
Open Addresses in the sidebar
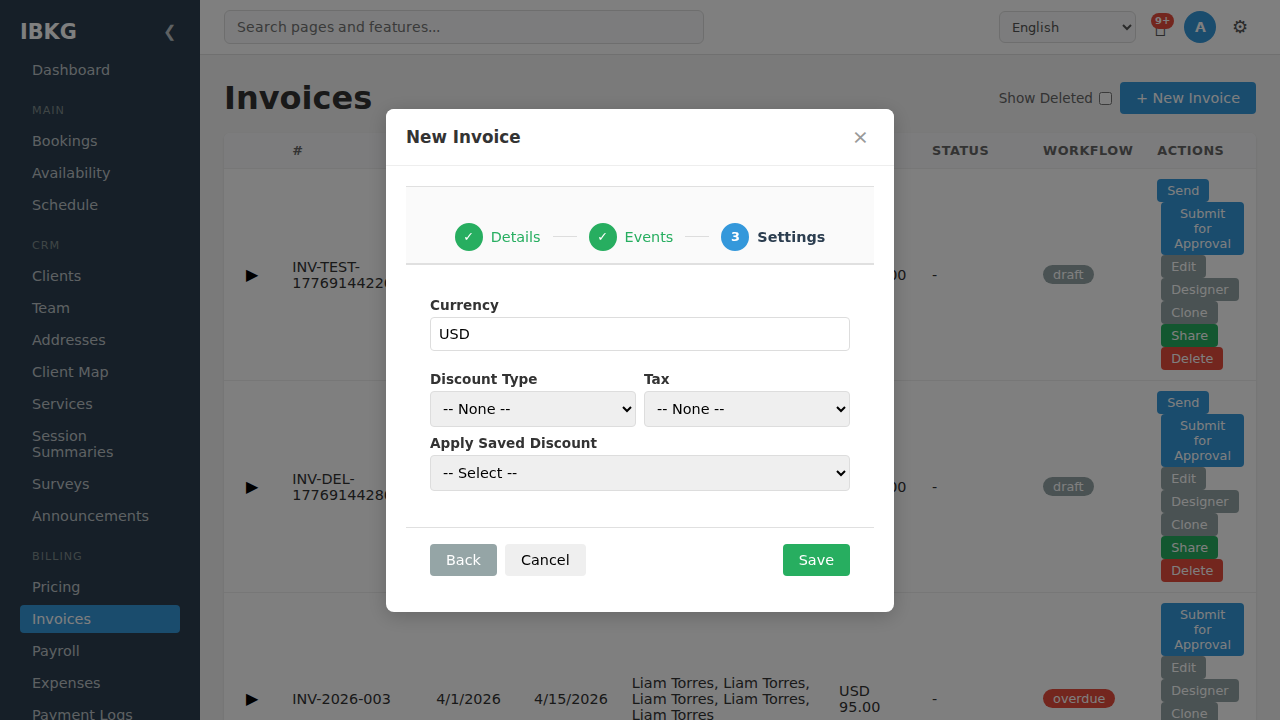click(x=100, y=340)
